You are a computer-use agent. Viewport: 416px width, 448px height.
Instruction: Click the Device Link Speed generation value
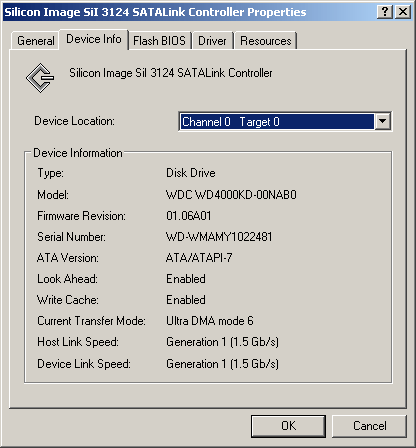222,364
